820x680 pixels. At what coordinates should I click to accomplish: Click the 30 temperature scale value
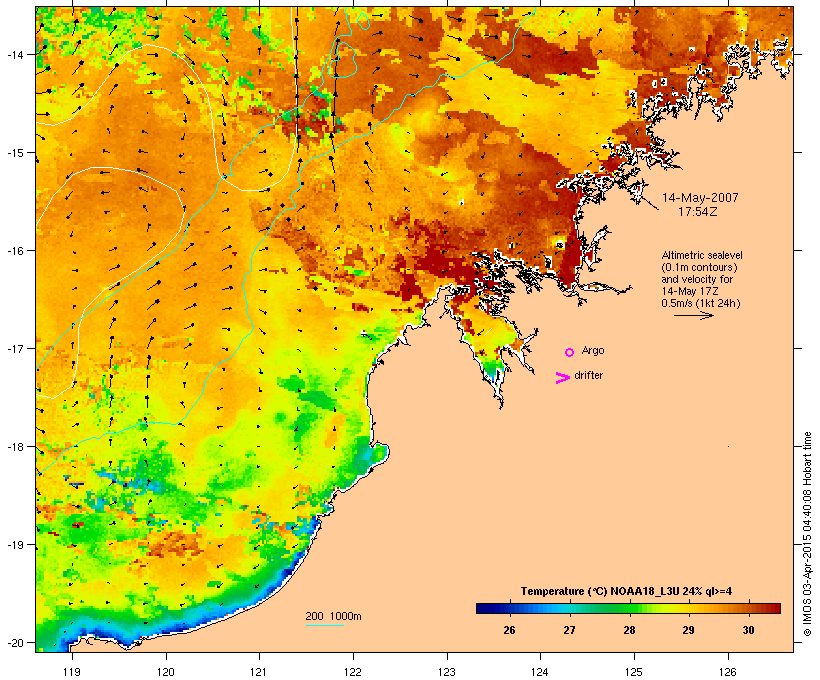coord(748,630)
